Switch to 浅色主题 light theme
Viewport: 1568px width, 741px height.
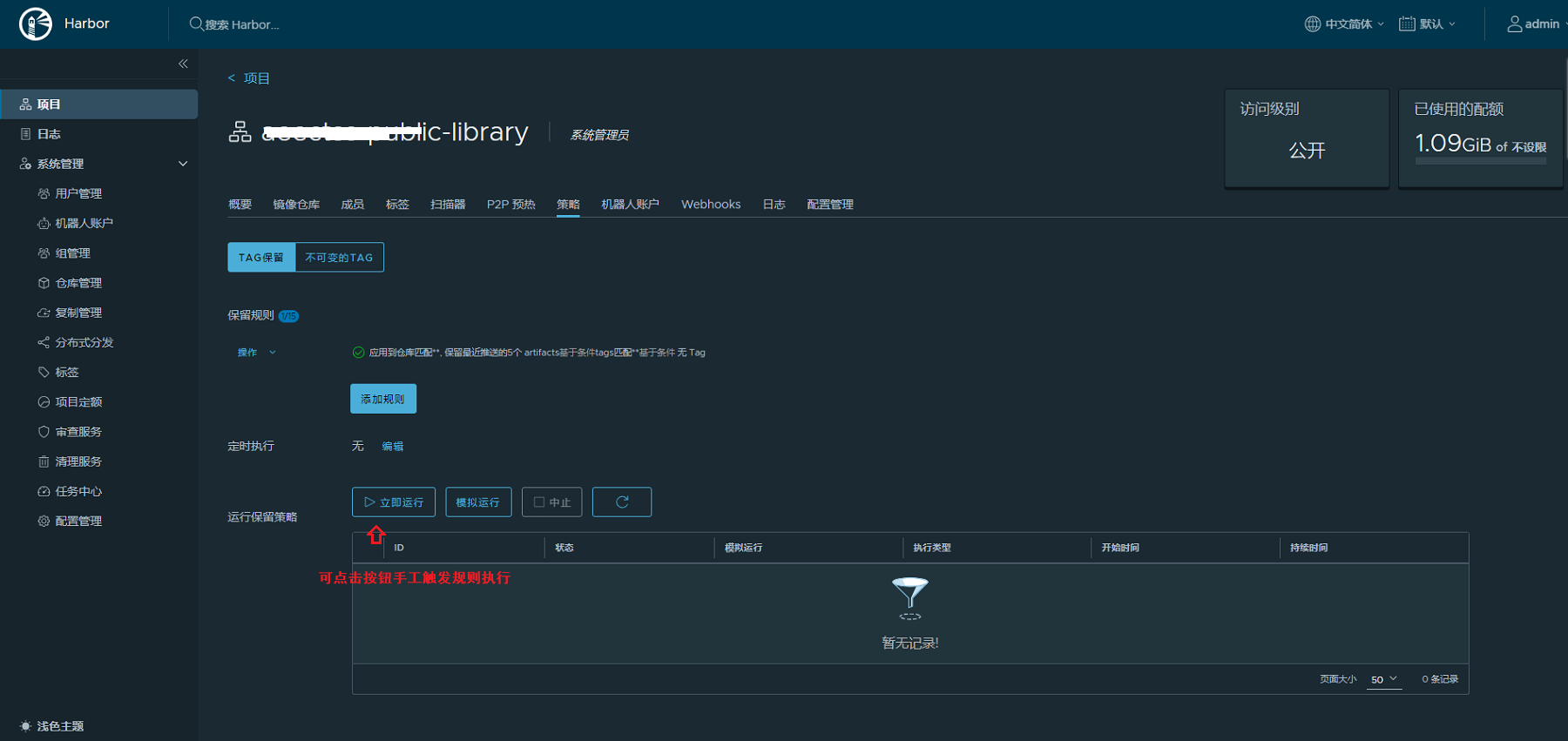pos(51,726)
